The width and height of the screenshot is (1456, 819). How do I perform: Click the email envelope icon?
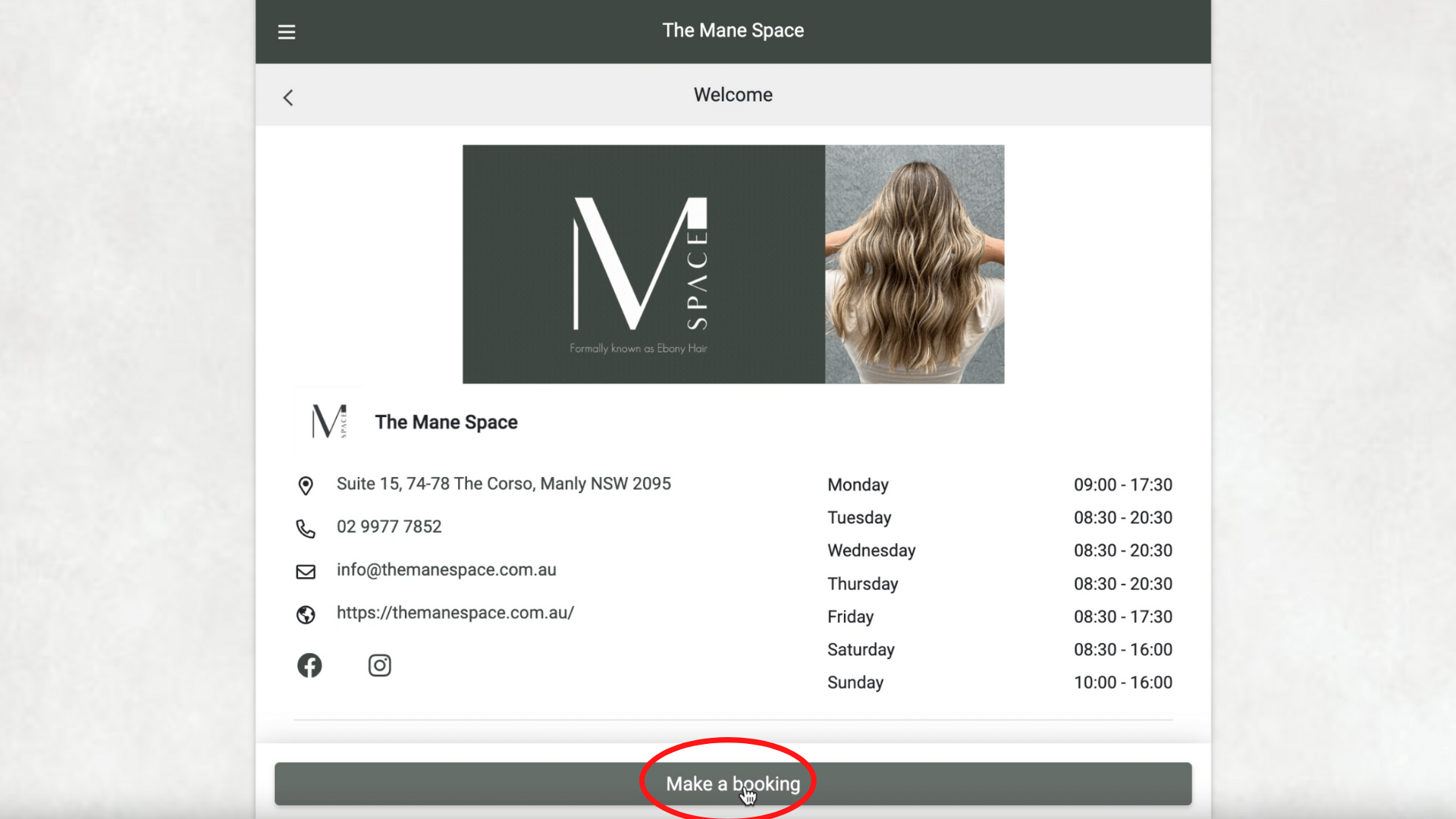click(306, 572)
